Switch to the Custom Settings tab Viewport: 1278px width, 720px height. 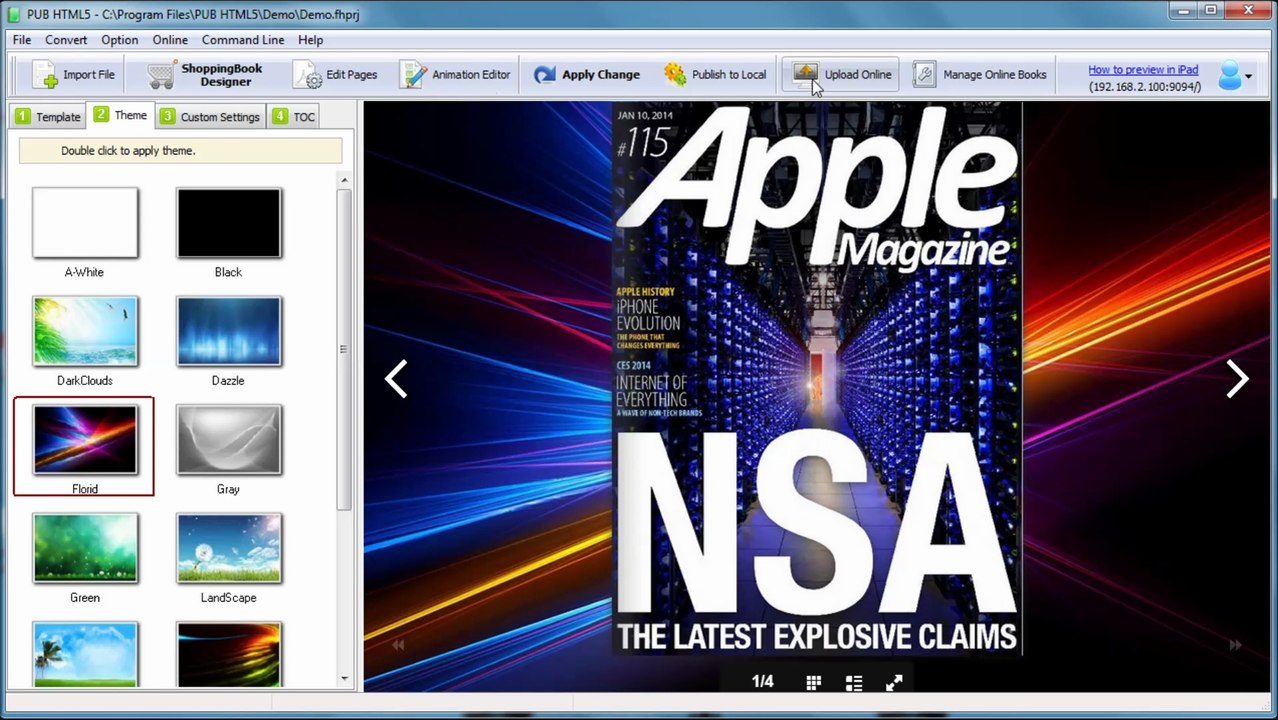coord(210,117)
